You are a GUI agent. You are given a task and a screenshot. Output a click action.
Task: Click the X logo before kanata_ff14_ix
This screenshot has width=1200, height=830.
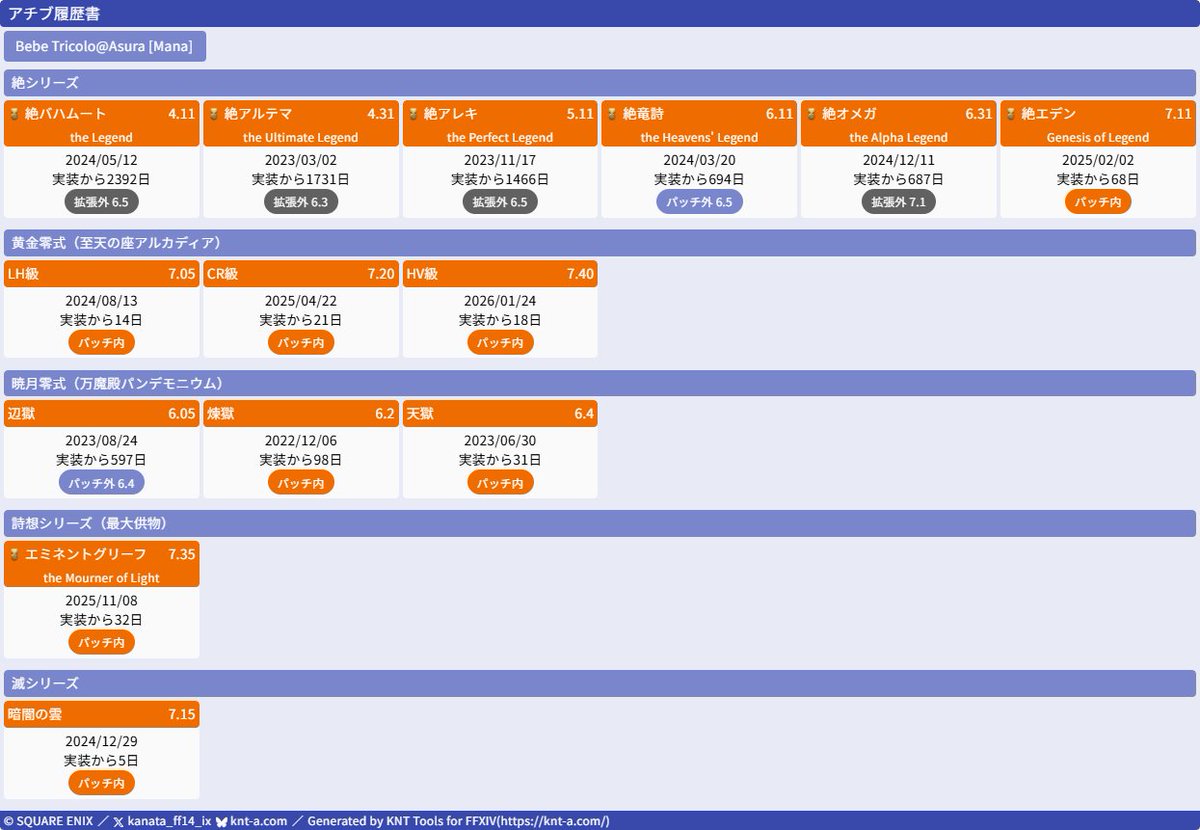[119, 821]
